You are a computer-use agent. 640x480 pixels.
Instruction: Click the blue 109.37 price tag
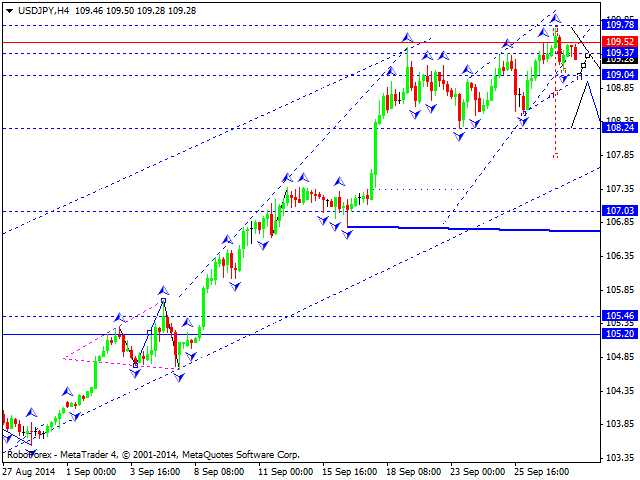click(x=620, y=51)
